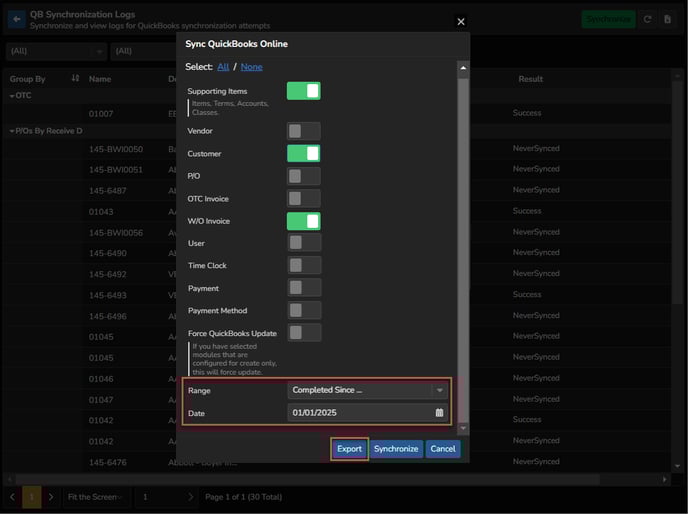Go to previous page arrow in pager
Image resolution: width=688 pixels, height=514 pixels.
click(x=12, y=497)
